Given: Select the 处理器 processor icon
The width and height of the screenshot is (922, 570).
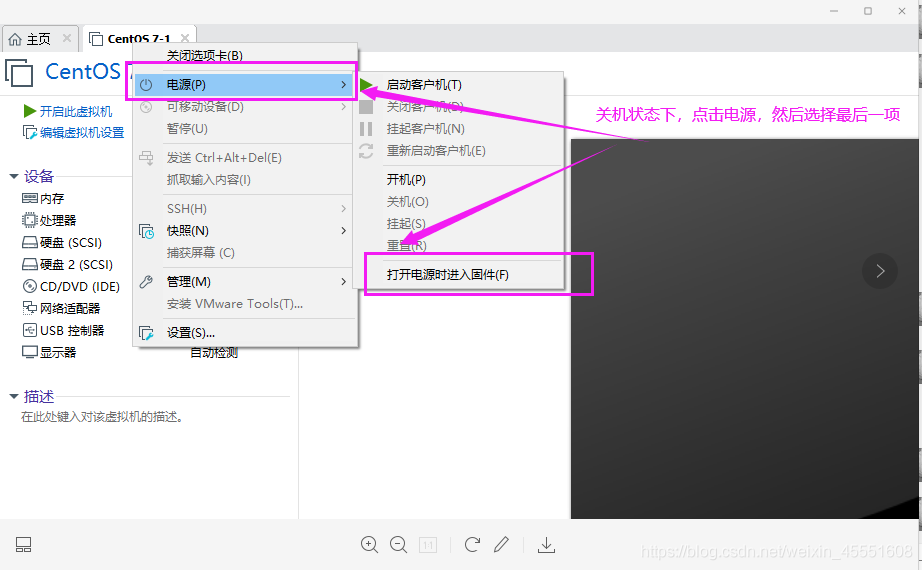Looking at the screenshot, I should [29, 220].
